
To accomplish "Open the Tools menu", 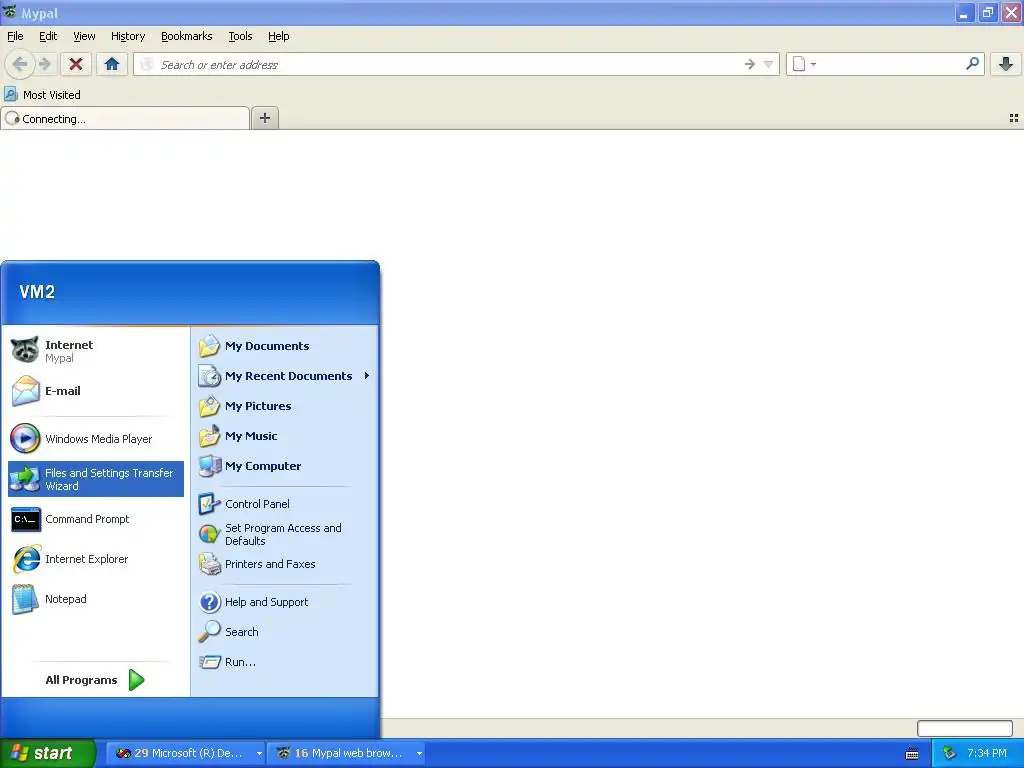I will pos(240,36).
